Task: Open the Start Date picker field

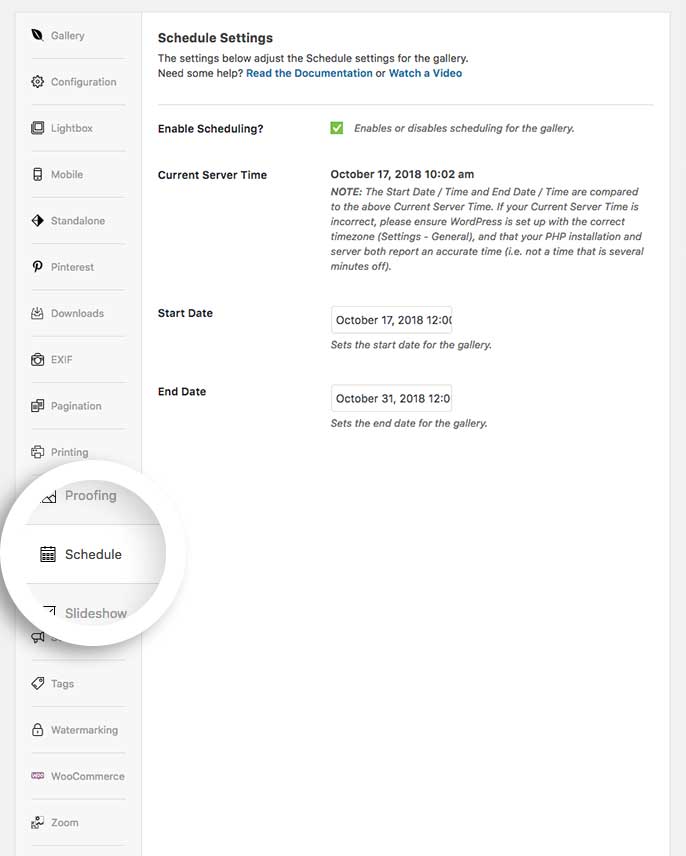Action: click(391, 319)
